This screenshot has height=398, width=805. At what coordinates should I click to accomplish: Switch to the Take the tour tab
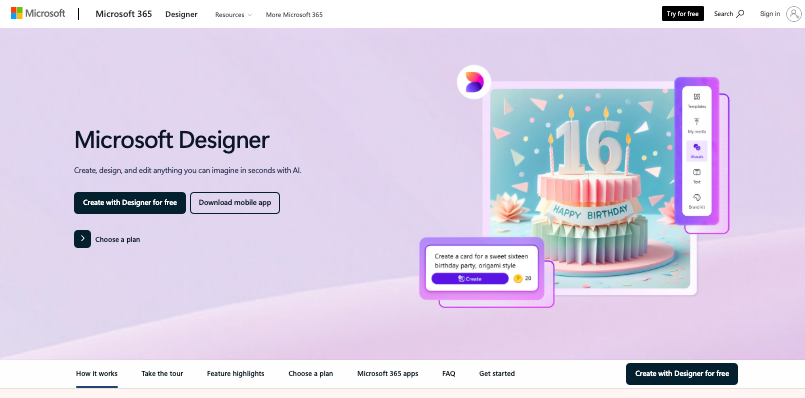(x=162, y=373)
